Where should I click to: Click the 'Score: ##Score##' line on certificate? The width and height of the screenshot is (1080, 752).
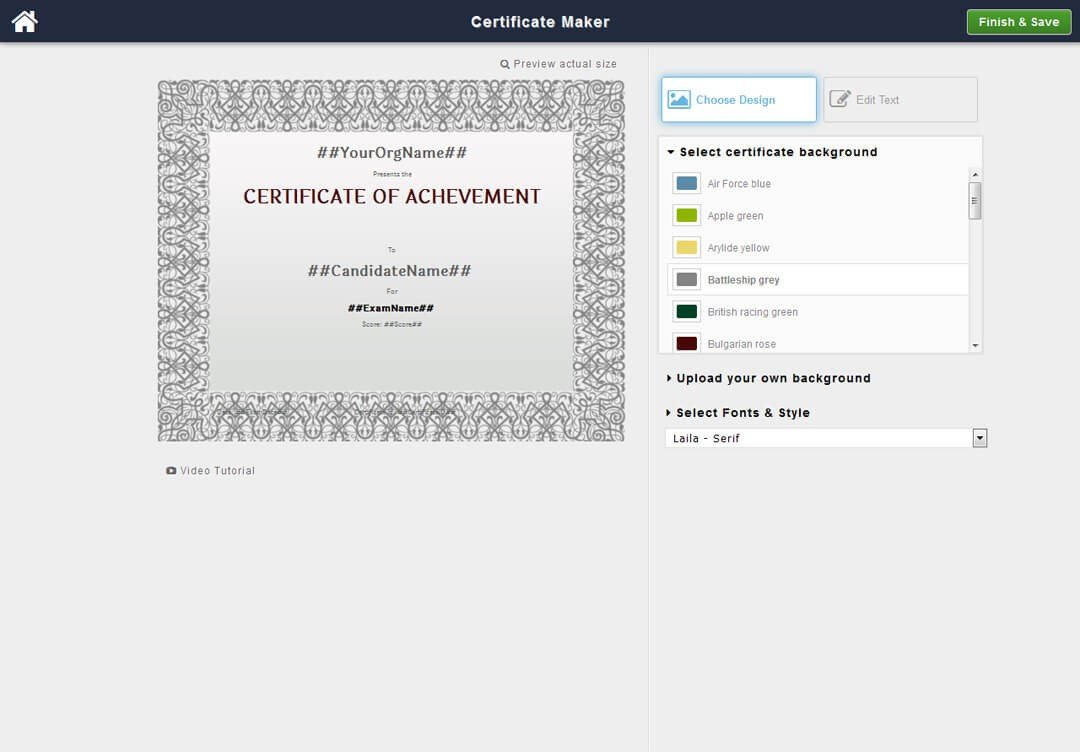392,324
